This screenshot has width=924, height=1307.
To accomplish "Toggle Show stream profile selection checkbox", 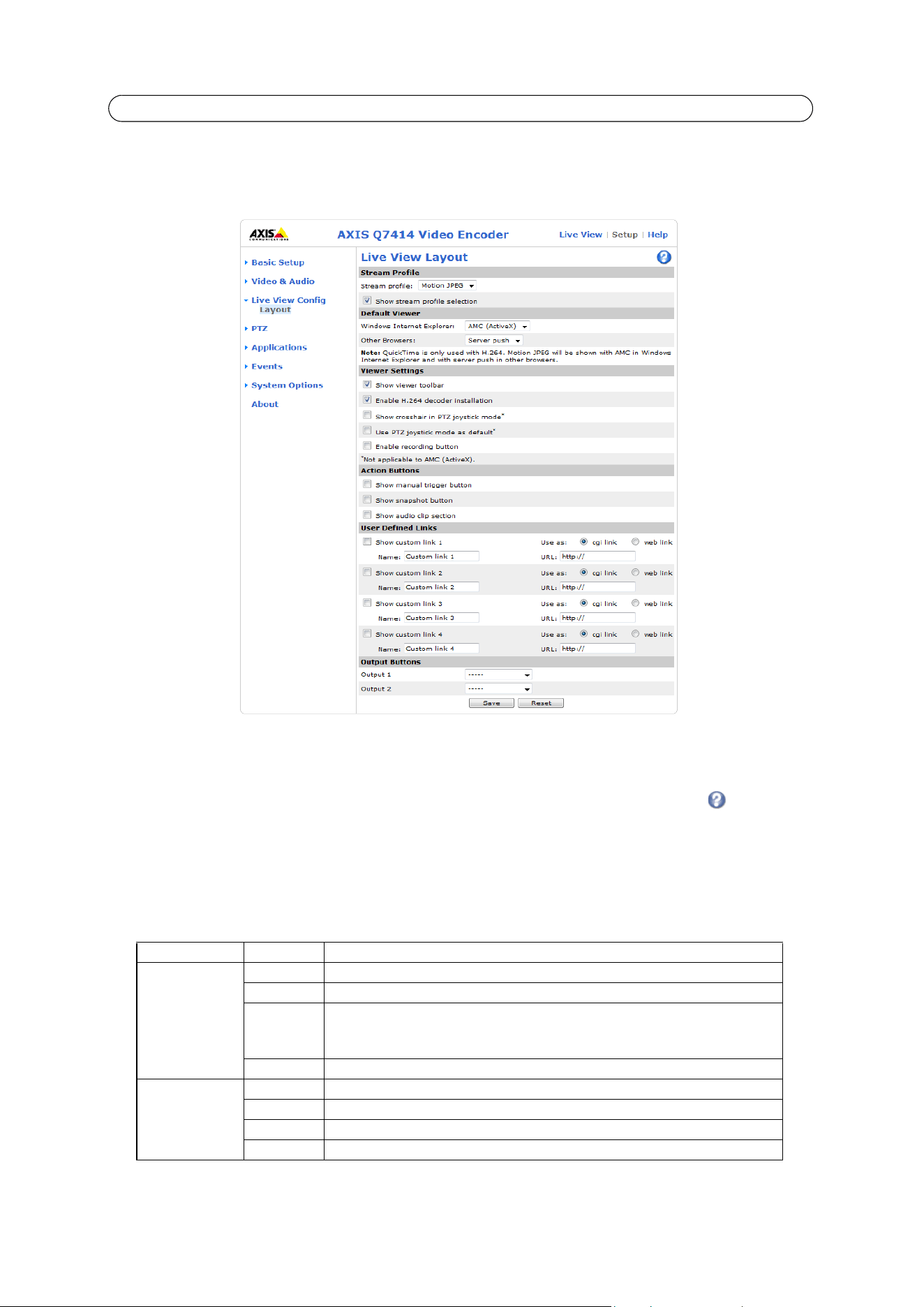I will point(367,301).
